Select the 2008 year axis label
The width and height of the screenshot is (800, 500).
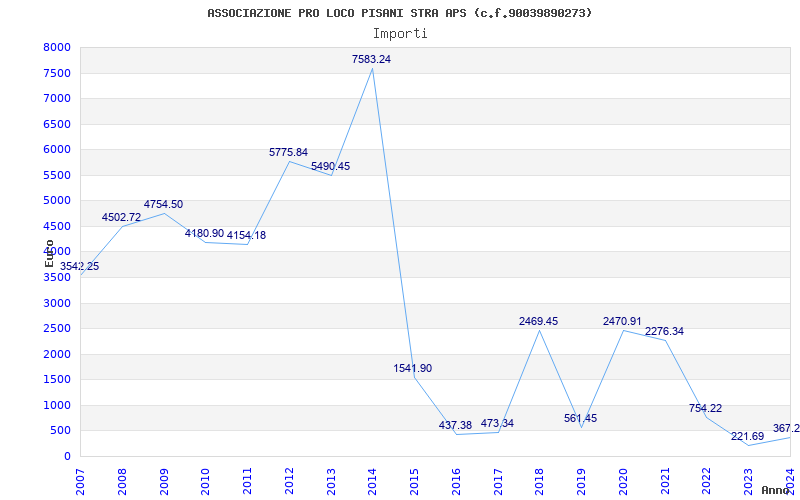coord(122,481)
